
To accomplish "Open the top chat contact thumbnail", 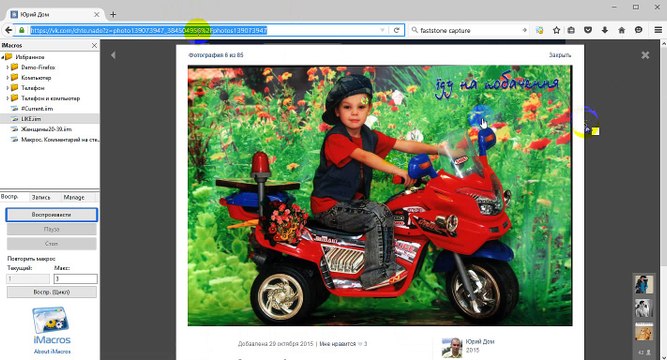I will [x=644, y=284].
